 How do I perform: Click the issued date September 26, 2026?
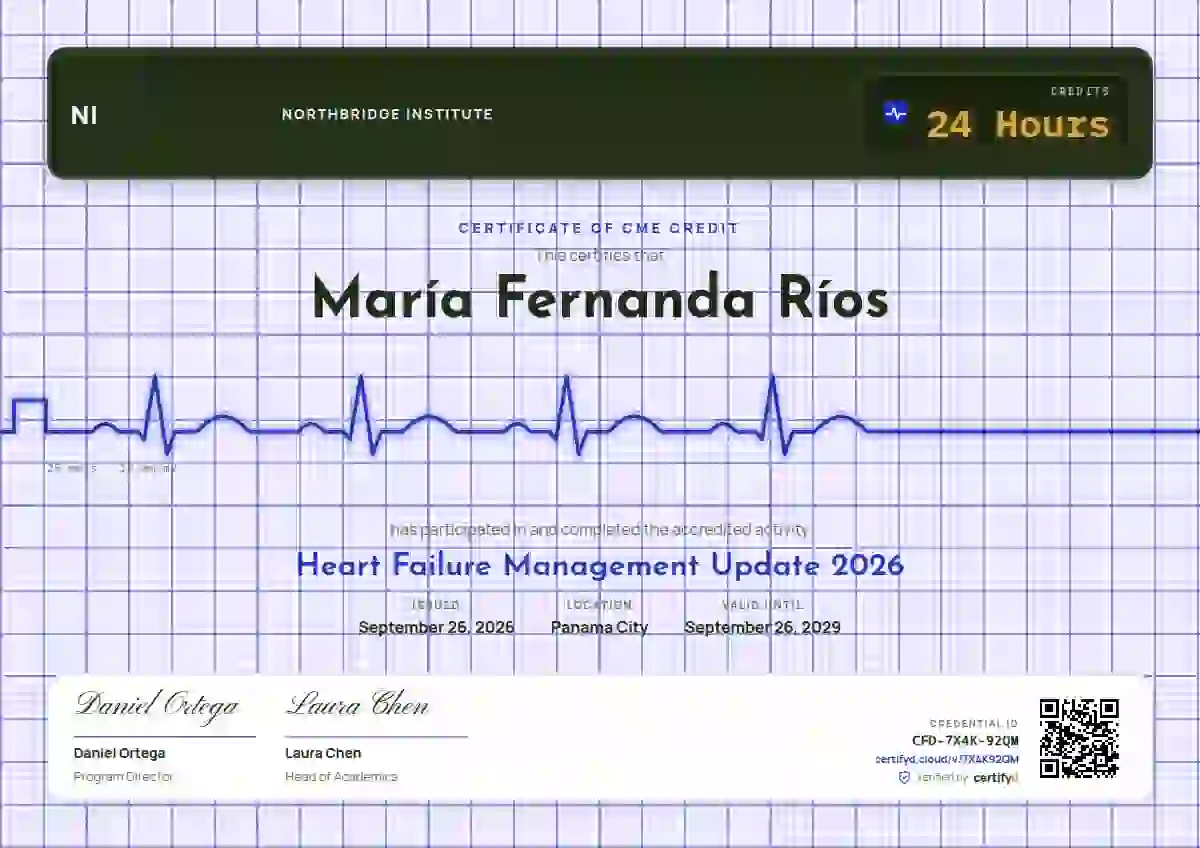[x=436, y=627]
